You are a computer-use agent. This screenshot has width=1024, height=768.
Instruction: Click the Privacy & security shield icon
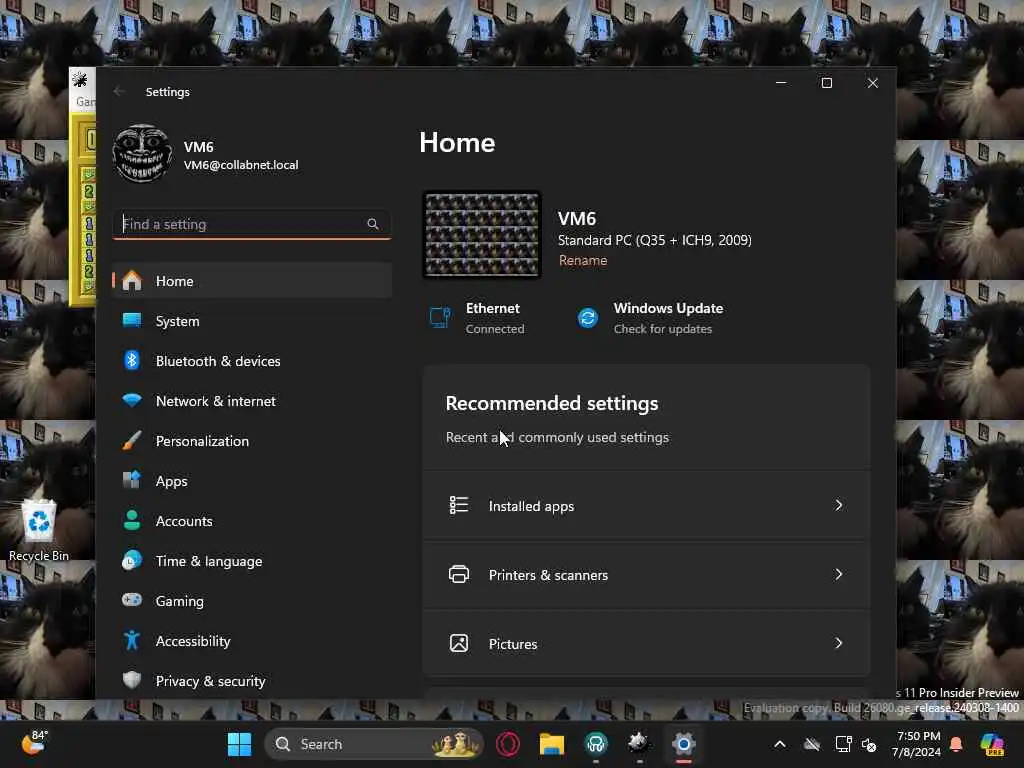coord(132,680)
